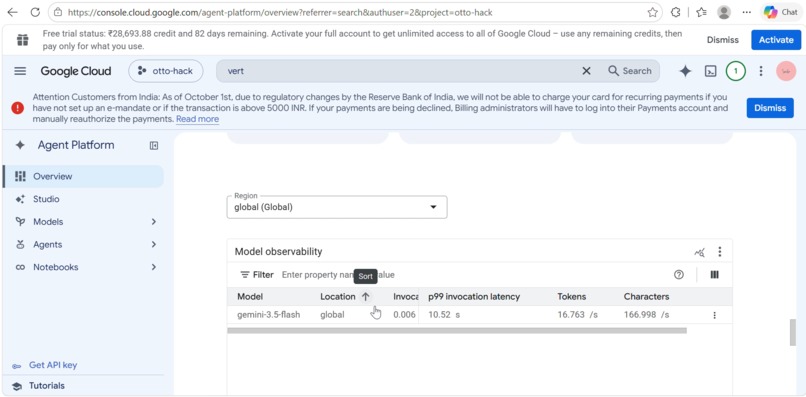Click the red alert warning icon
The height and width of the screenshot is (397, 806).
click(x=17, y=108)
